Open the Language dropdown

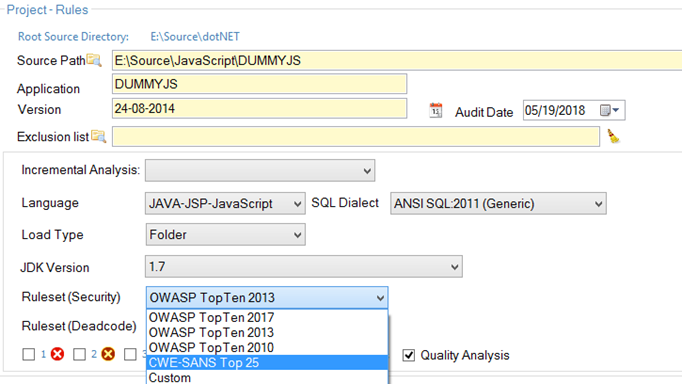(225, 204)
